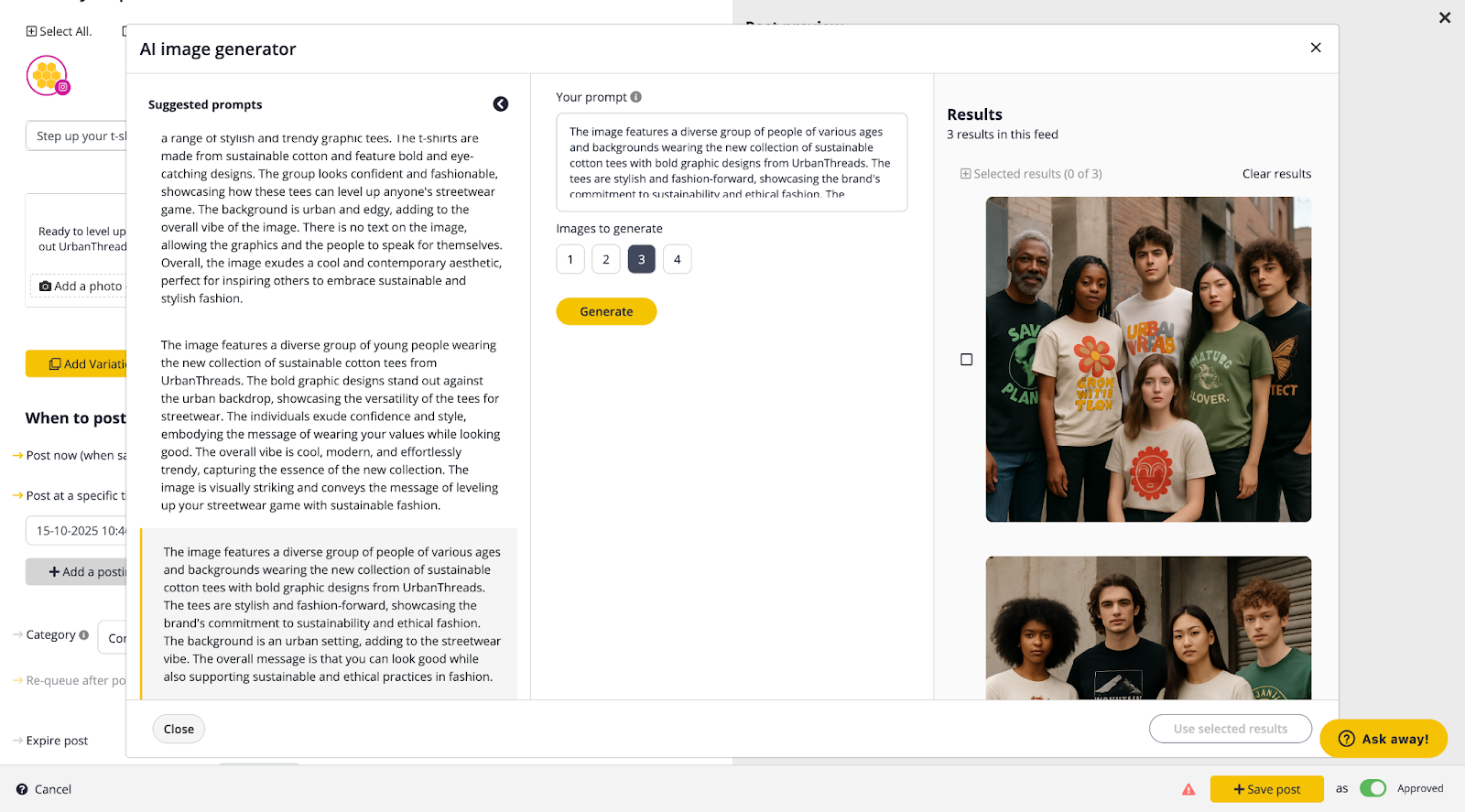Click the Instagram profile avatar

pos(48,76)
